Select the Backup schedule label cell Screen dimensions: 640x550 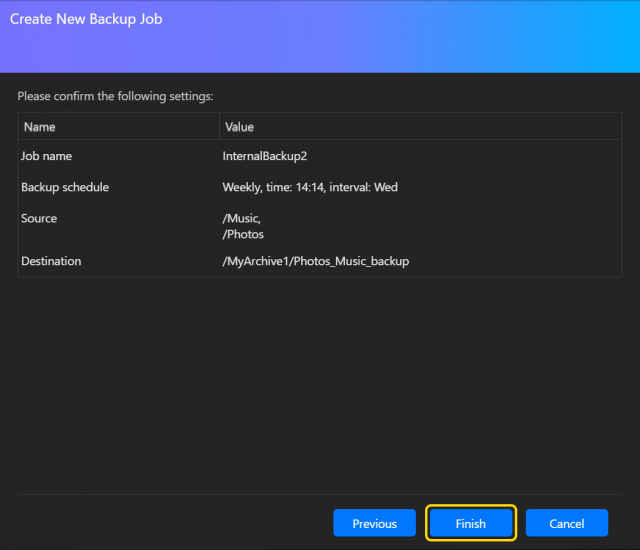coord(65,187)
